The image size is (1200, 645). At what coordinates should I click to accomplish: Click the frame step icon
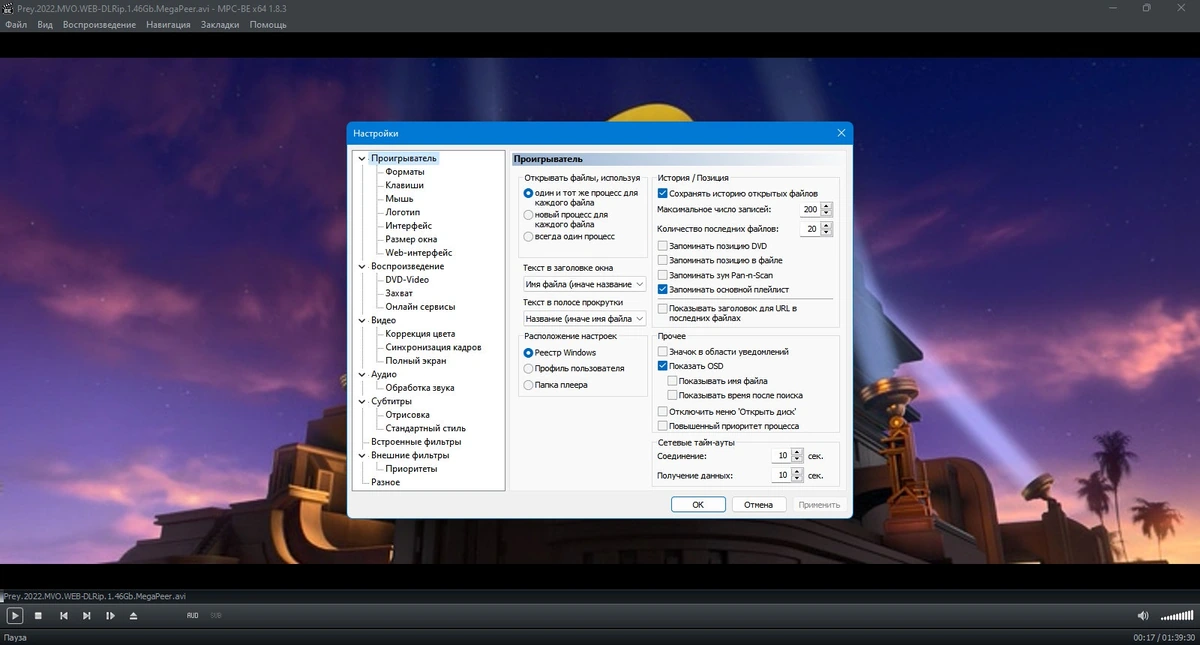[x=110, y=615]
